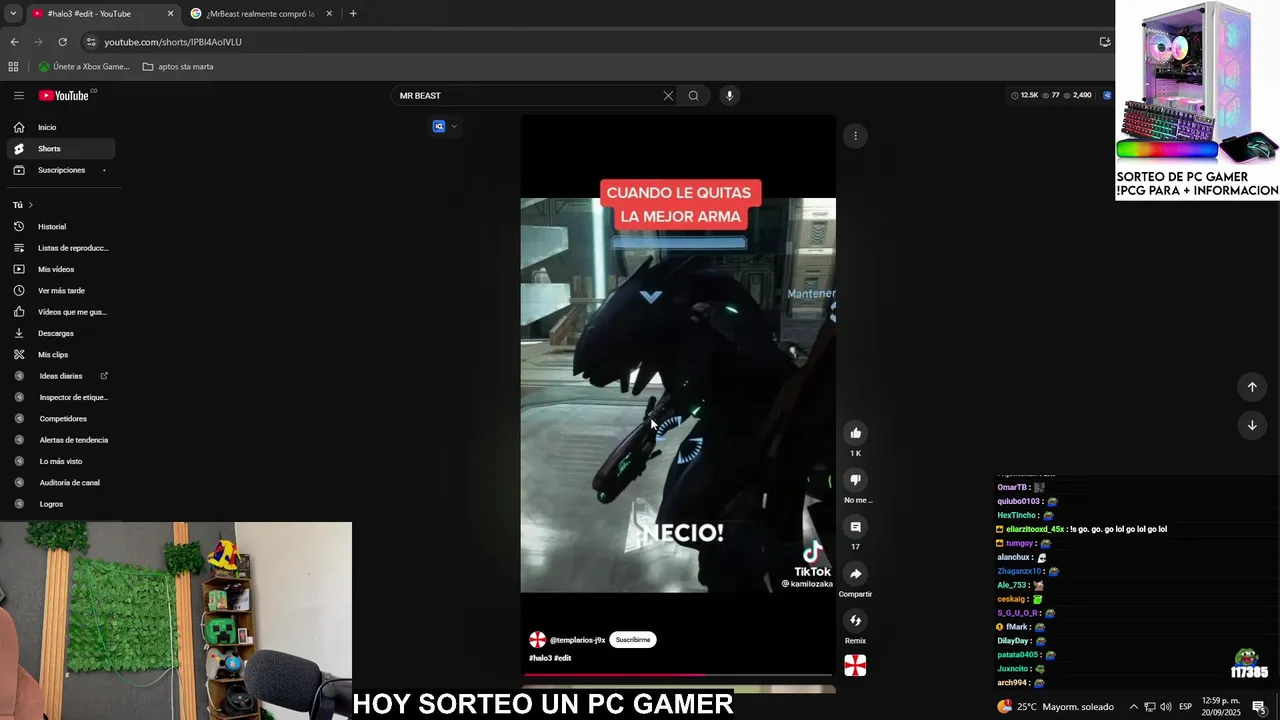Open Descargas in the sidebar

pyautogui.click(x=61, y=333)
